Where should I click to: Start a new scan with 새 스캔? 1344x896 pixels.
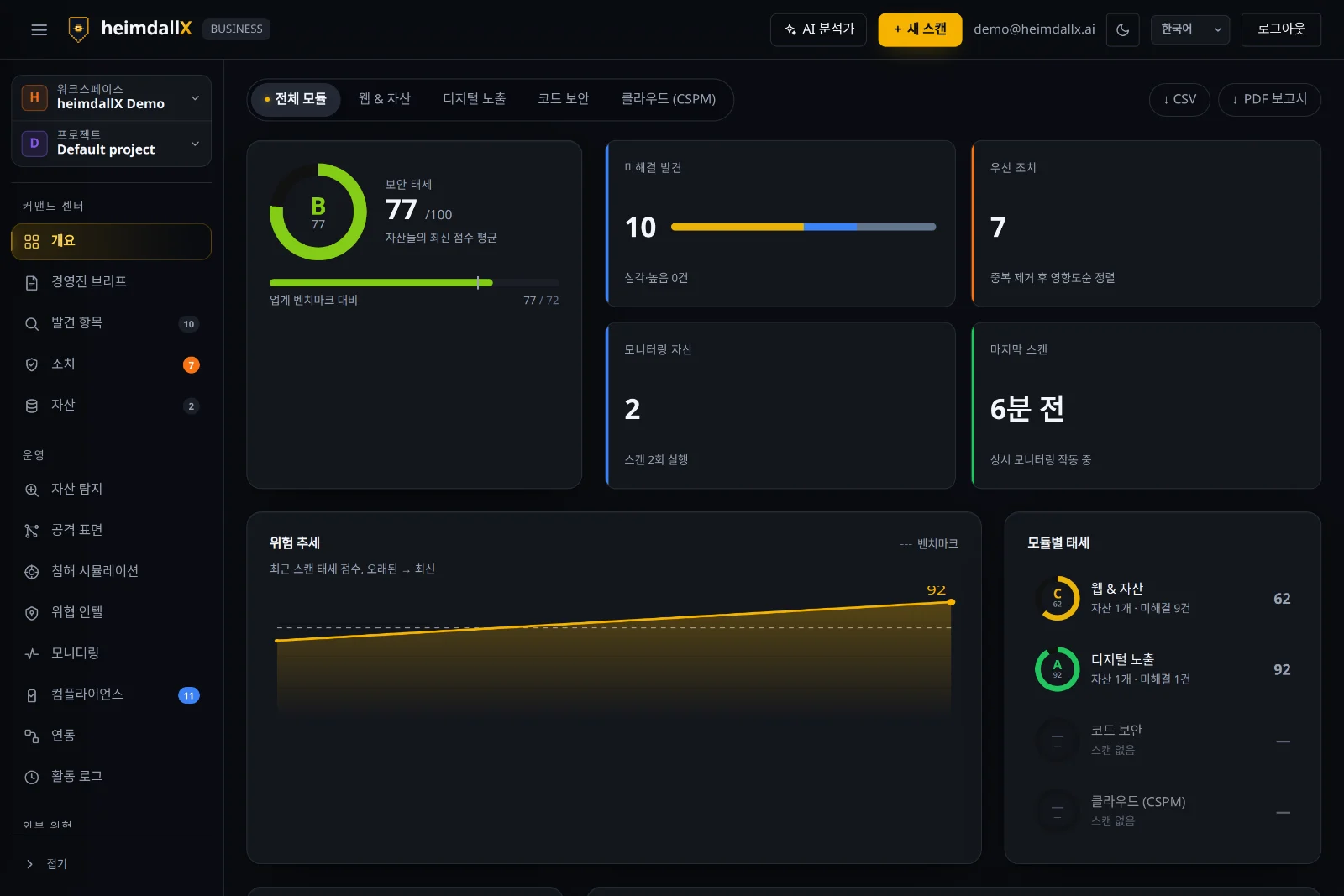[x=920, y=29]
